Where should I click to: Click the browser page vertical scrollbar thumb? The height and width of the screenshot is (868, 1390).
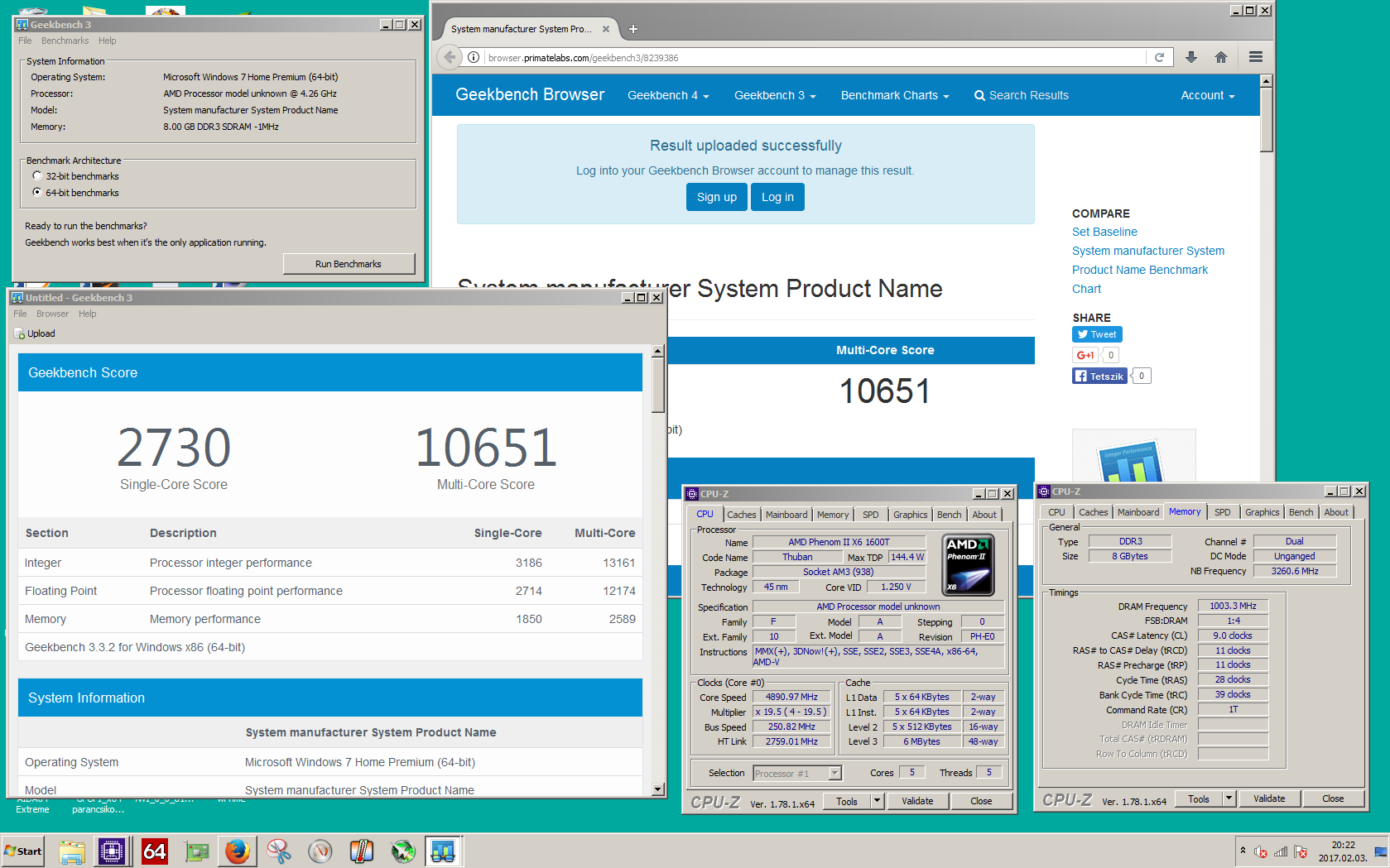coord(1266,120)
